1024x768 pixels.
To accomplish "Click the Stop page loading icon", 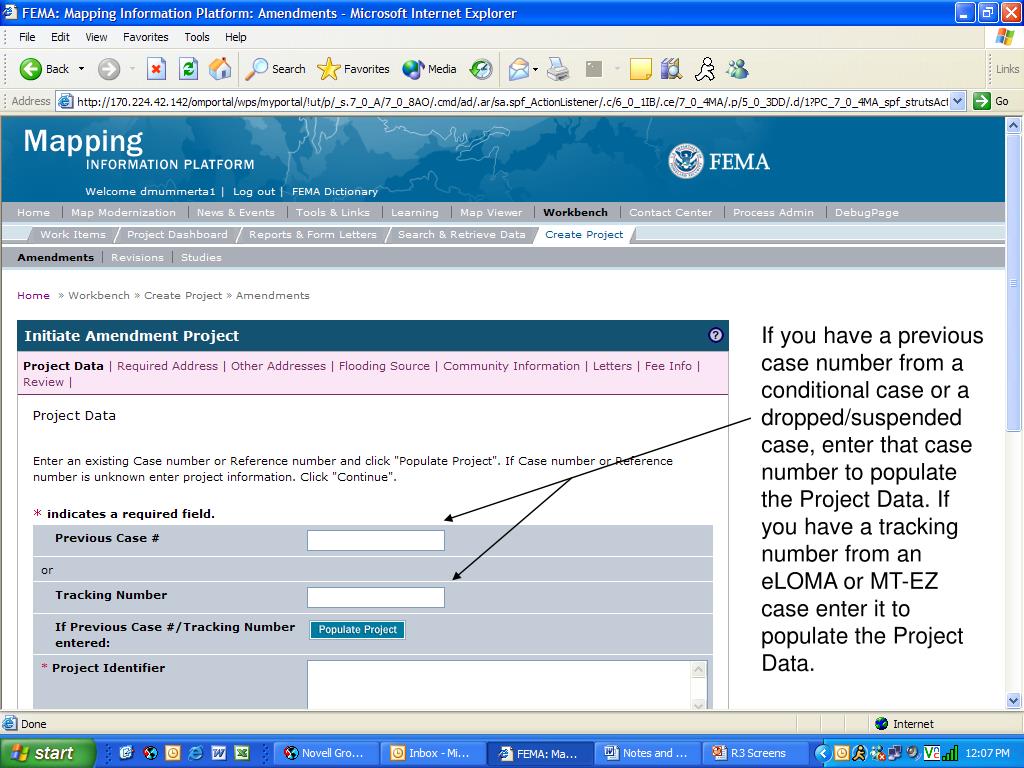I will pyautogui.click(x=156, y=69).
